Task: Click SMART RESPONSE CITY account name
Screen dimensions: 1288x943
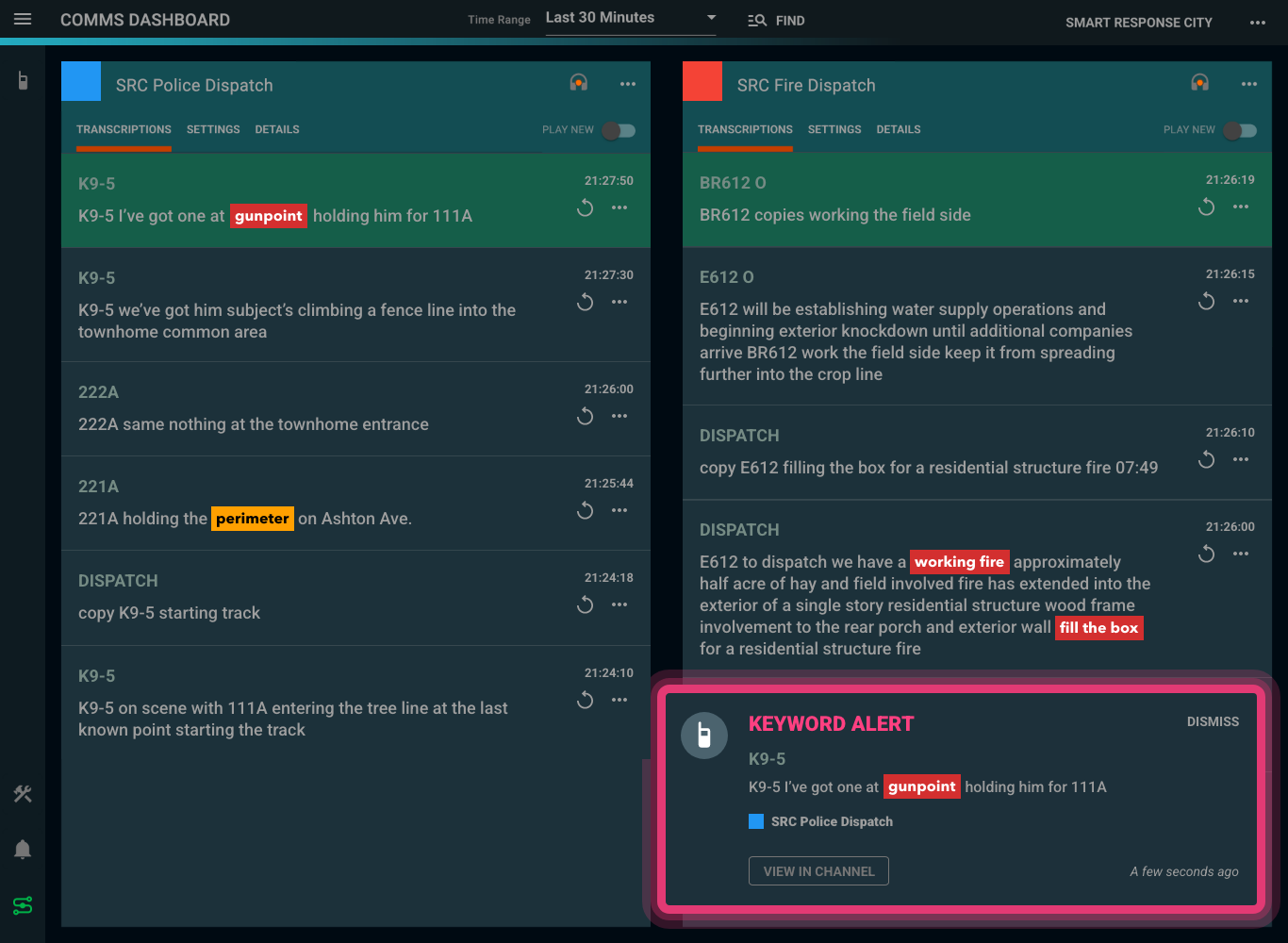Action: pyautogui.click(x=1139, y=23)
